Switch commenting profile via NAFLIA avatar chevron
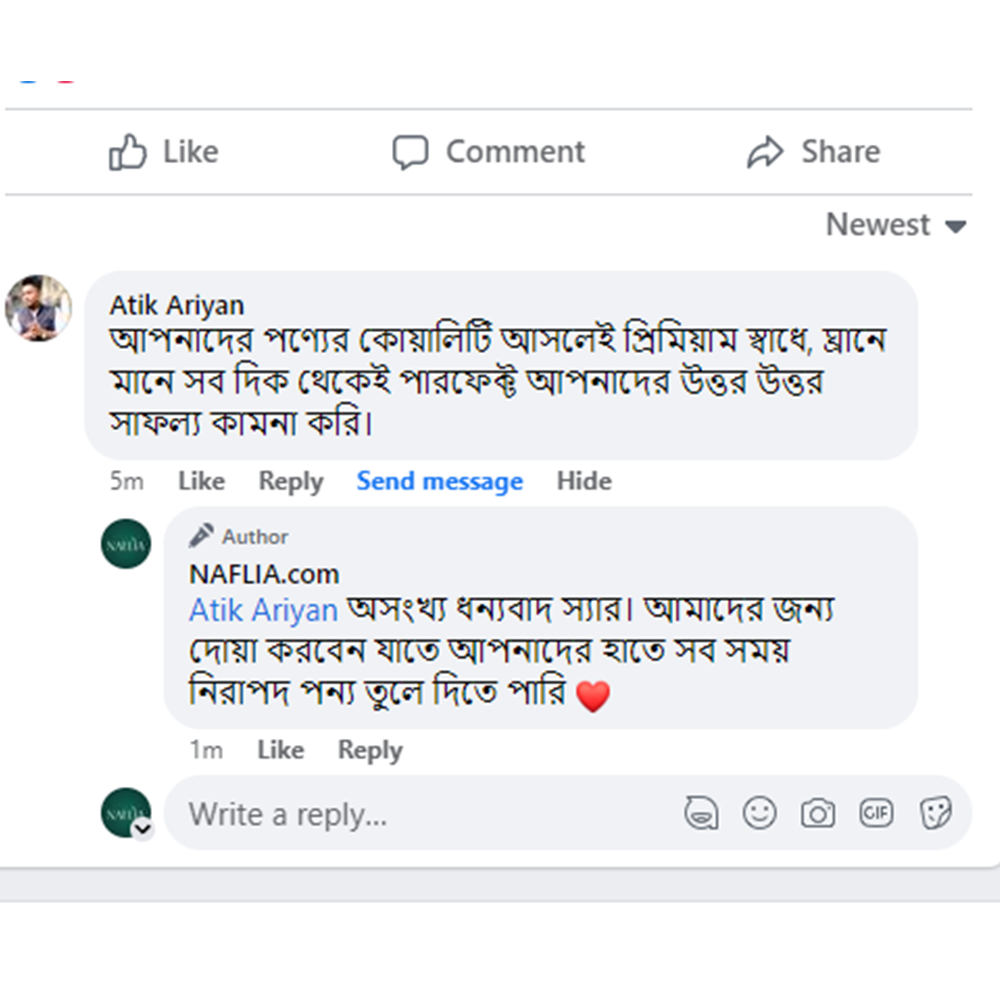This screenshot has width=1000, height=1000. click(143, 829)
